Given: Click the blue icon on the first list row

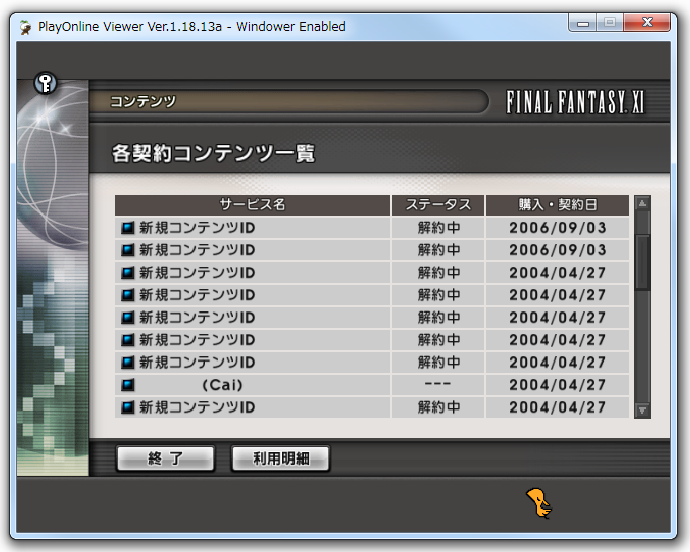Looking at the screenshot, I should point(127,228).
